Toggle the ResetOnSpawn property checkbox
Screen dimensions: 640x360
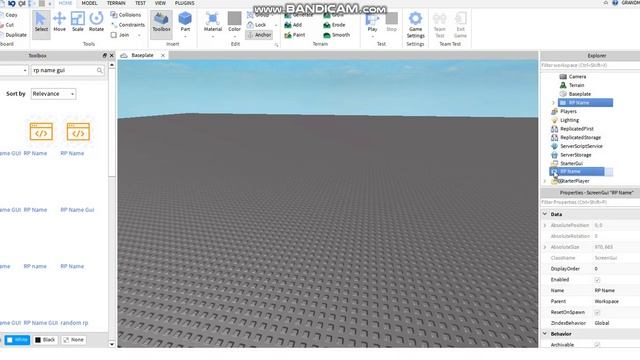597,313
